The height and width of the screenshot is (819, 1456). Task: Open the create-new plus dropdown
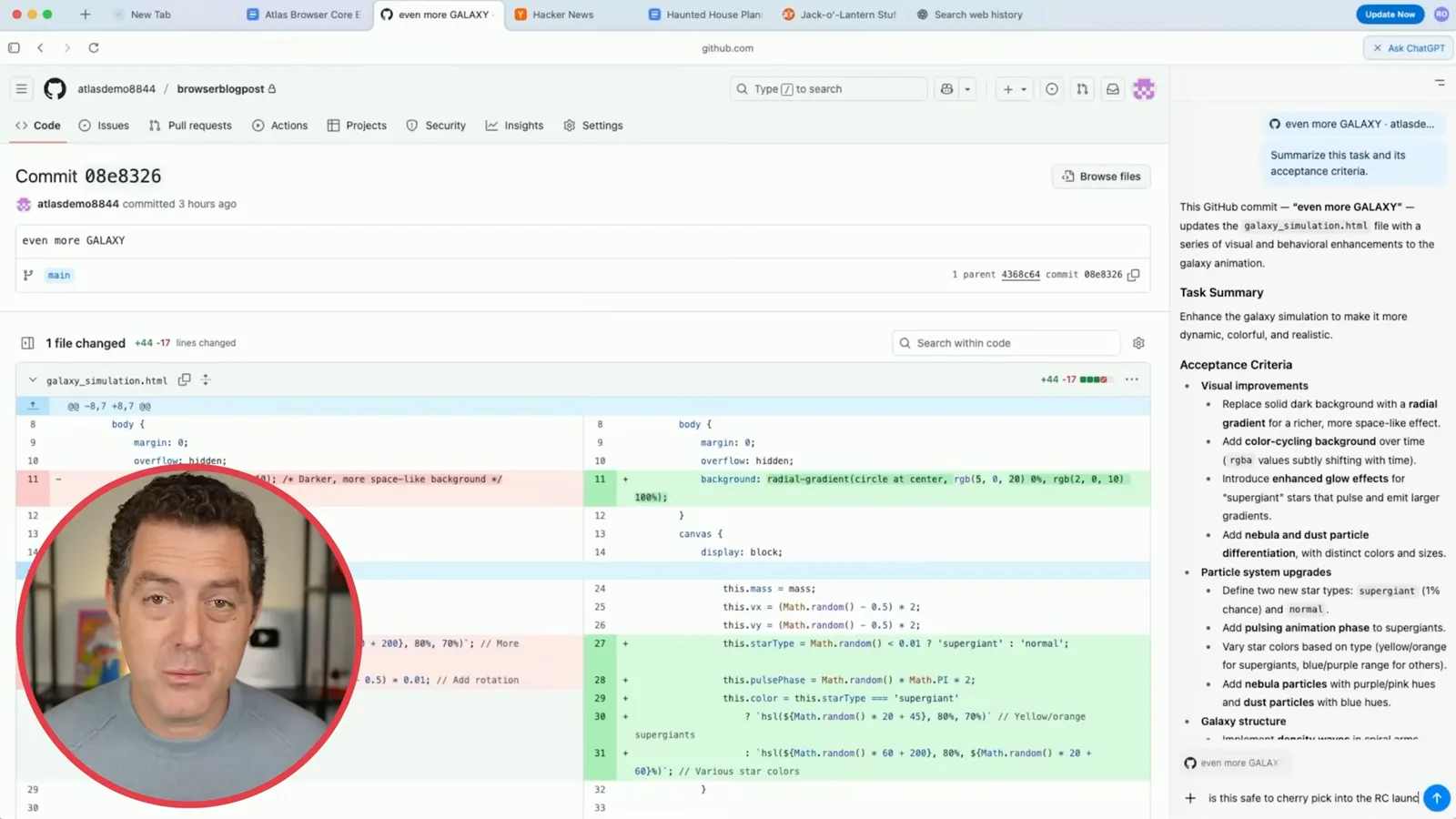(x=1015, y=89)
